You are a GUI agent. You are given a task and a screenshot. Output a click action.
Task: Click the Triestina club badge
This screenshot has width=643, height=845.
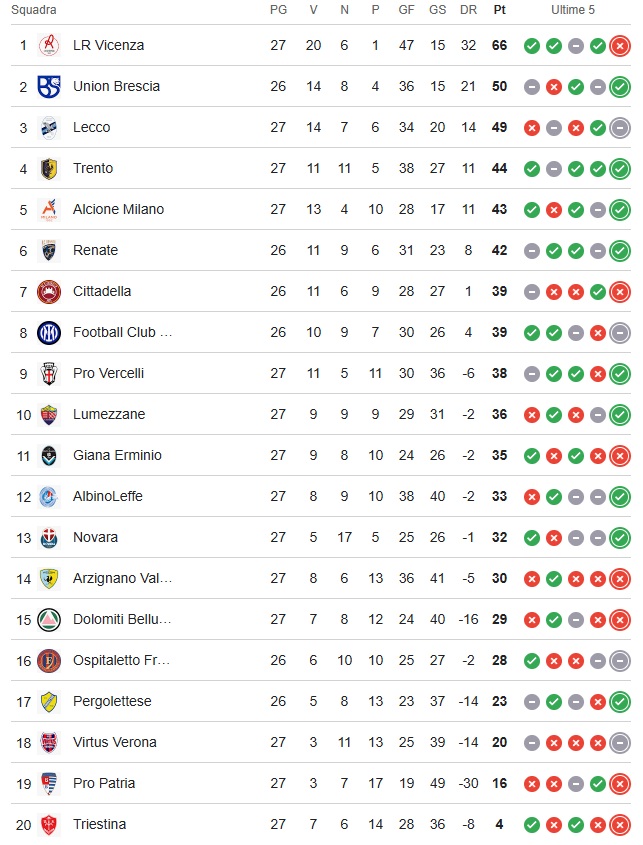[x=49, y=824]
